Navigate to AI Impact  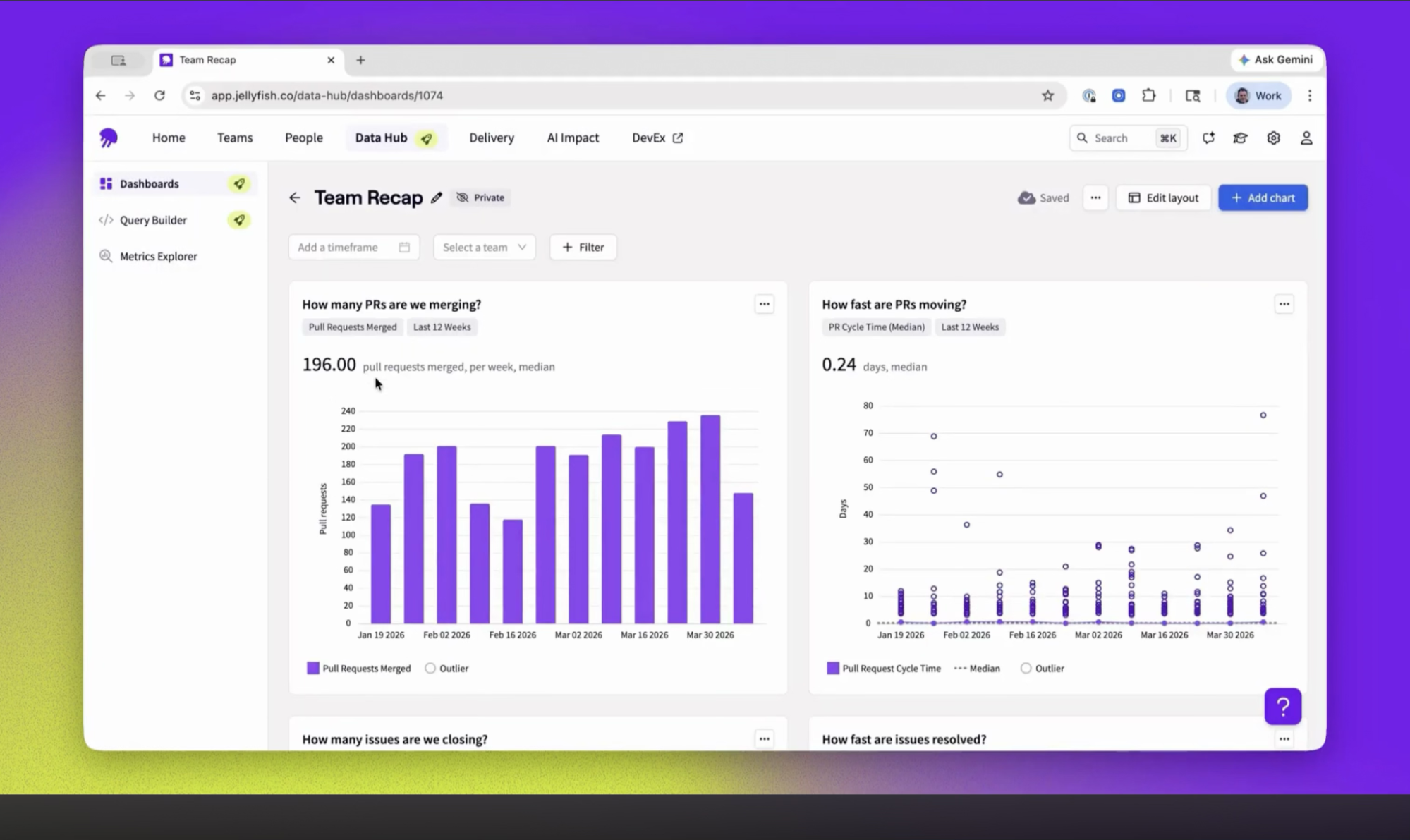pyautogui.click(x=573, y=138)
